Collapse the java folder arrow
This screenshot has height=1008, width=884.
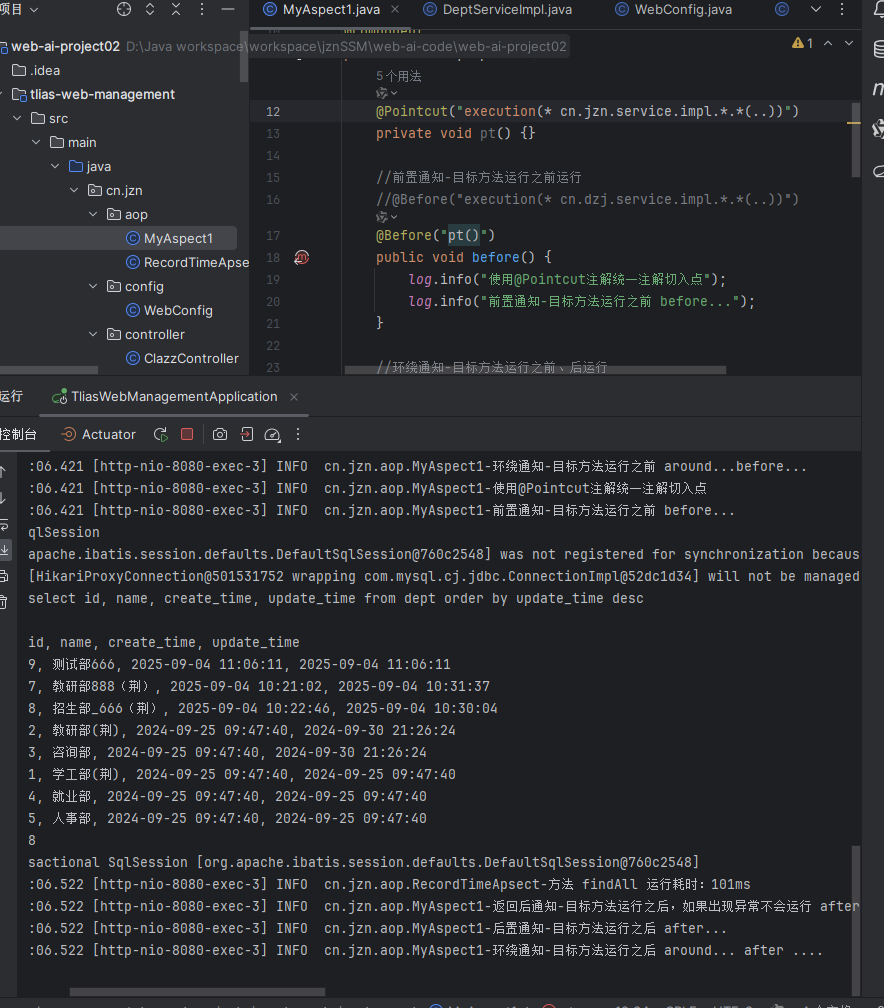[x=55, y=166]
